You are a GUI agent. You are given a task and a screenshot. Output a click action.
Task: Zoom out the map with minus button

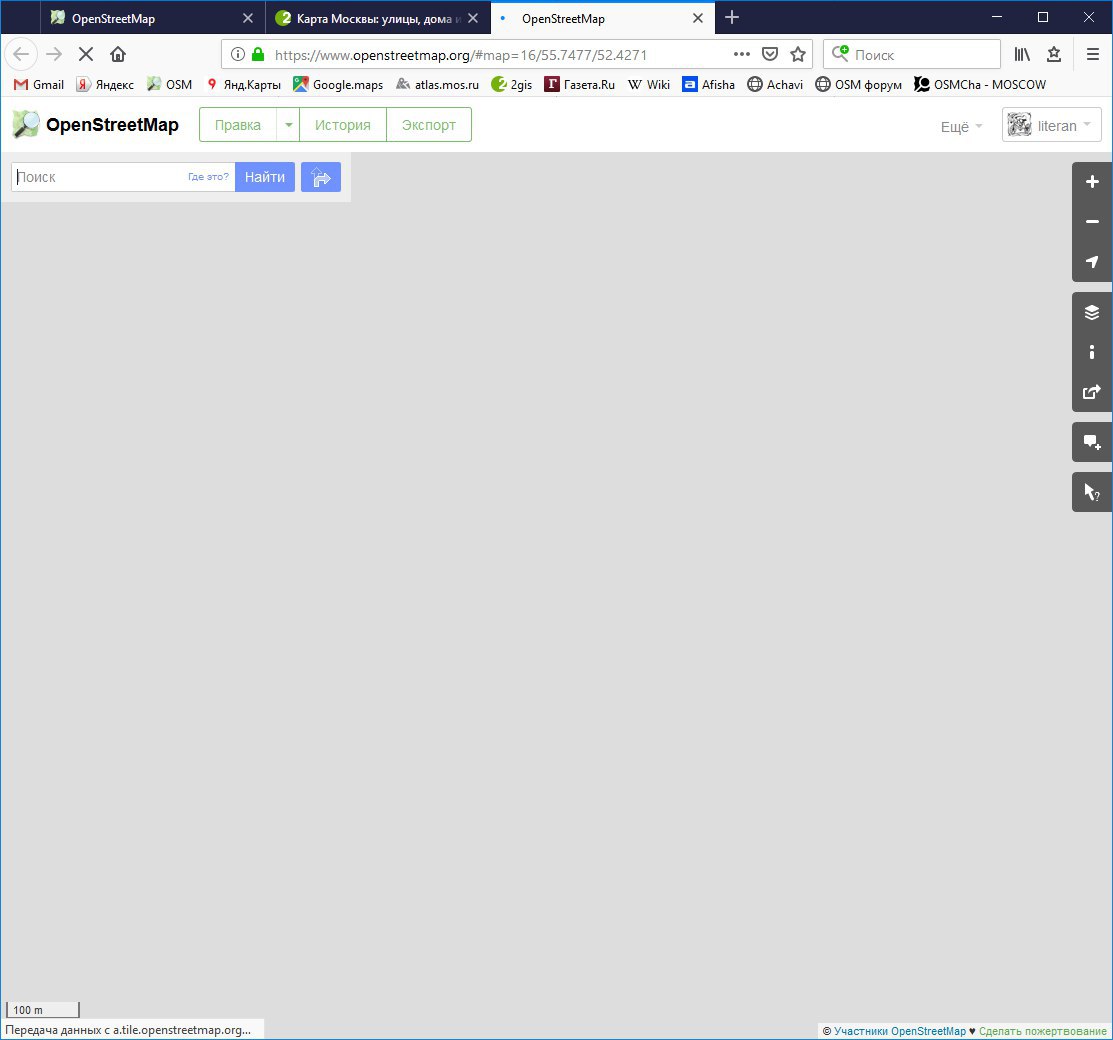(1092, 222)
